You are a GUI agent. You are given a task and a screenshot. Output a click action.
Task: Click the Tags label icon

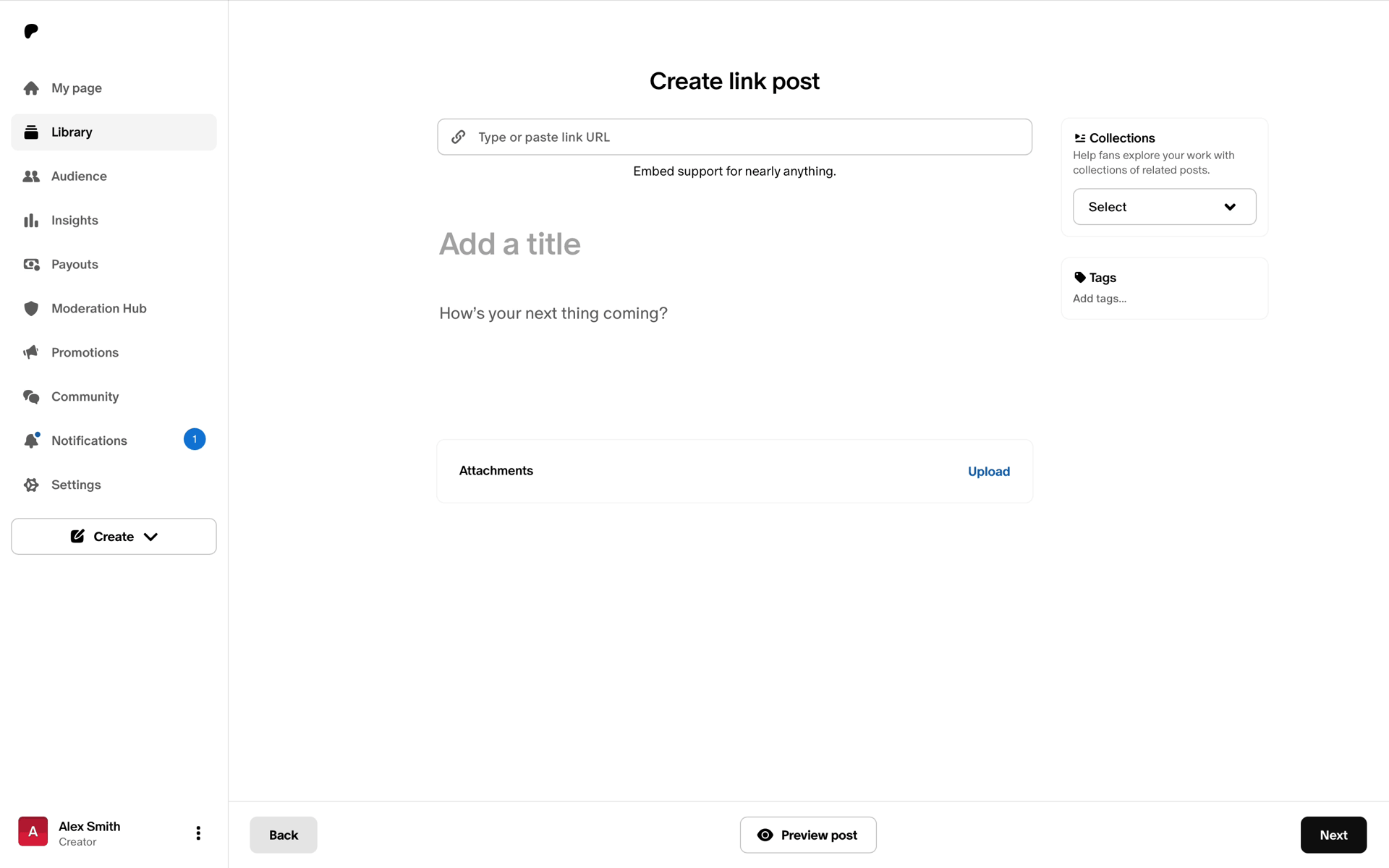(1080, 278)
